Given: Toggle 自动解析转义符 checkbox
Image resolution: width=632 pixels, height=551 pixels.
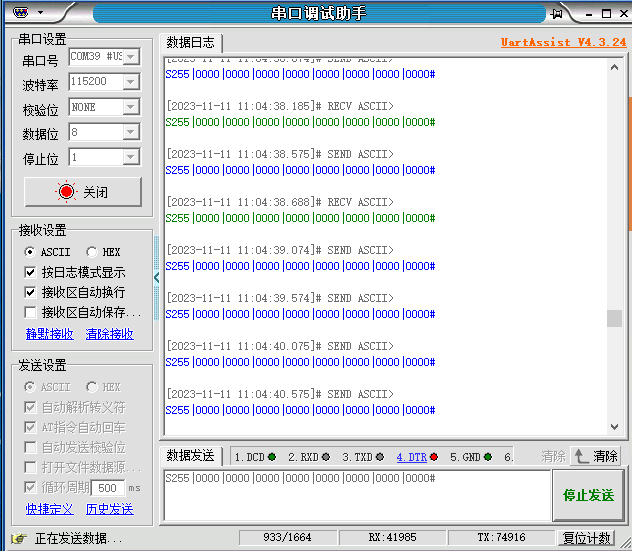Looking at the screenshot, I should point(30,407).
